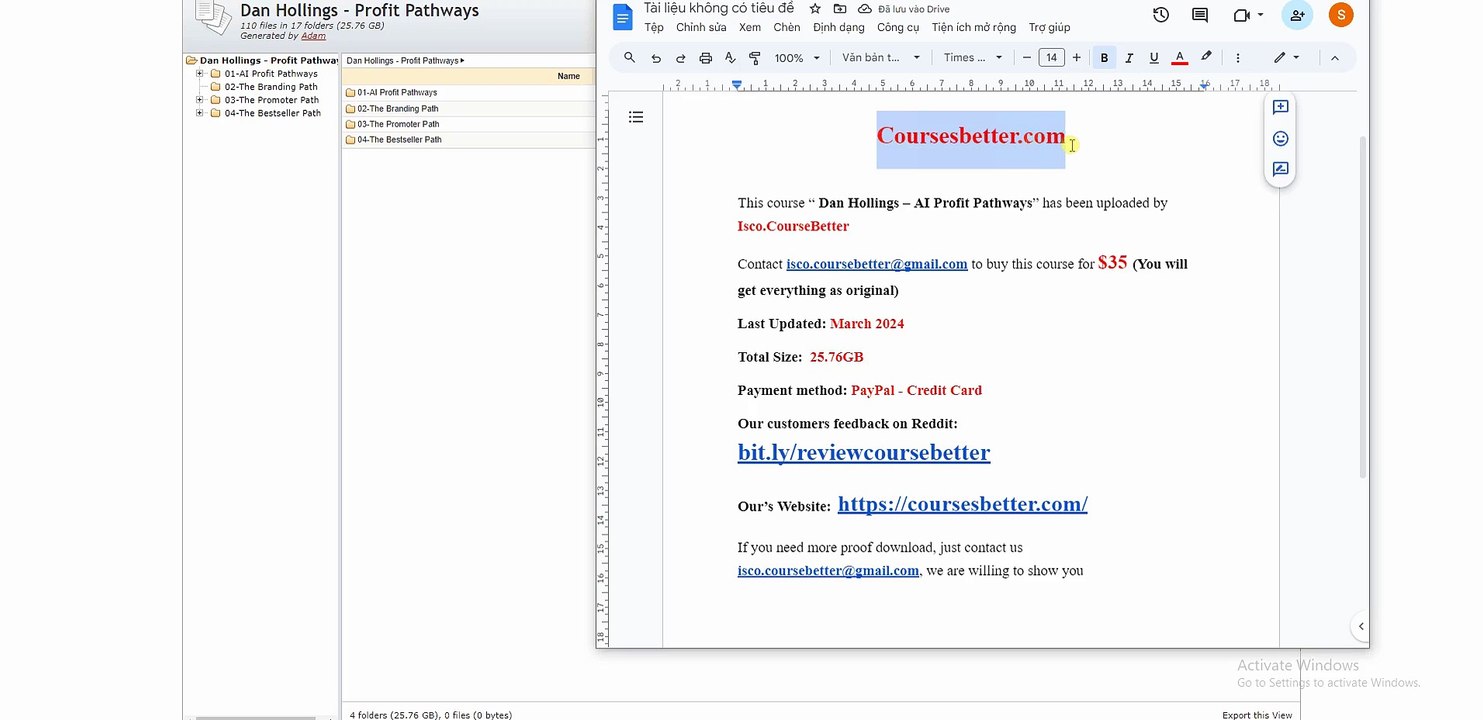Decrease the font size
The image size is (1483, 720).
pyautogui.click(x=1027, y=58)
